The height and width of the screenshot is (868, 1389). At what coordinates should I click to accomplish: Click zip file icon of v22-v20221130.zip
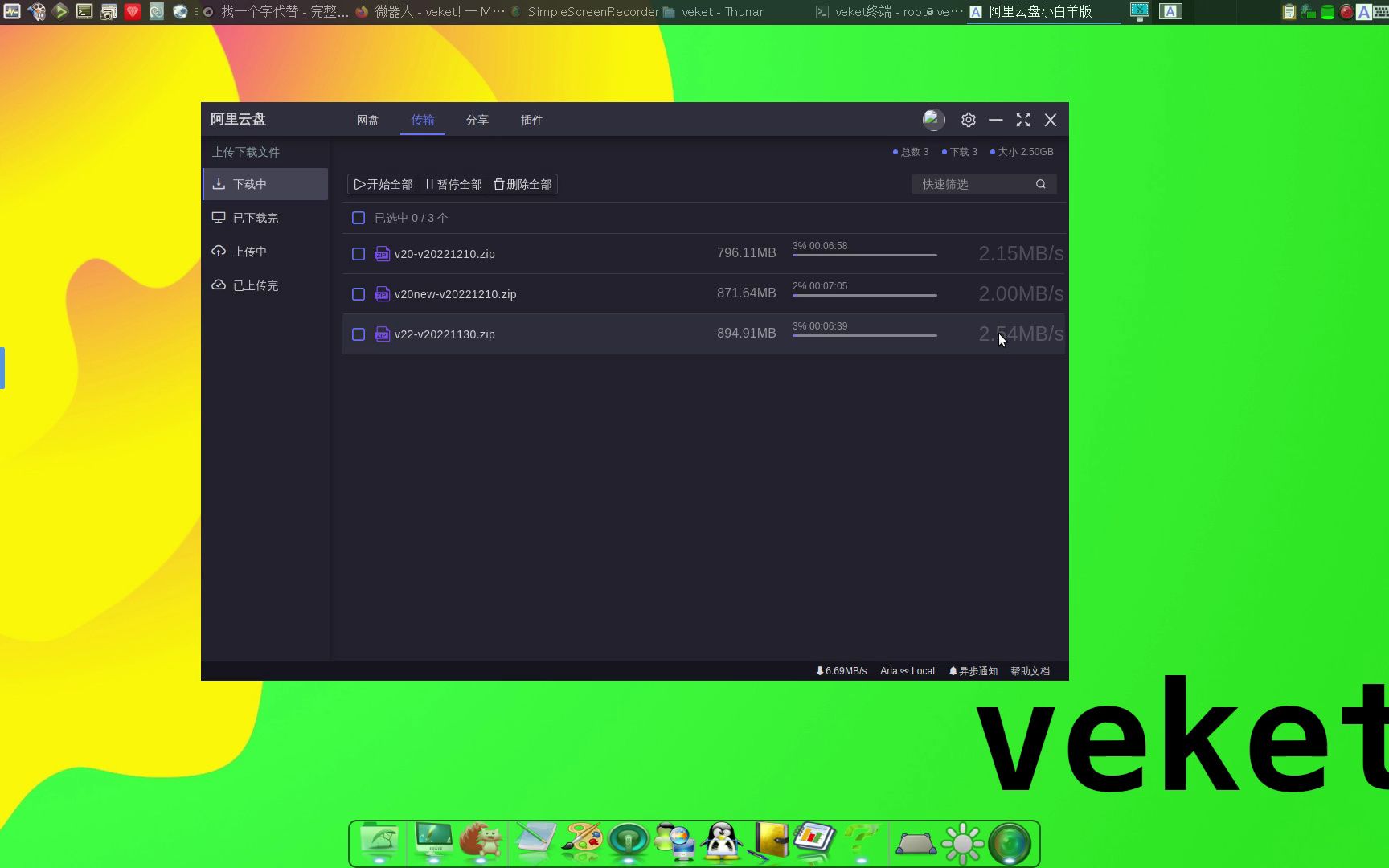382,334
